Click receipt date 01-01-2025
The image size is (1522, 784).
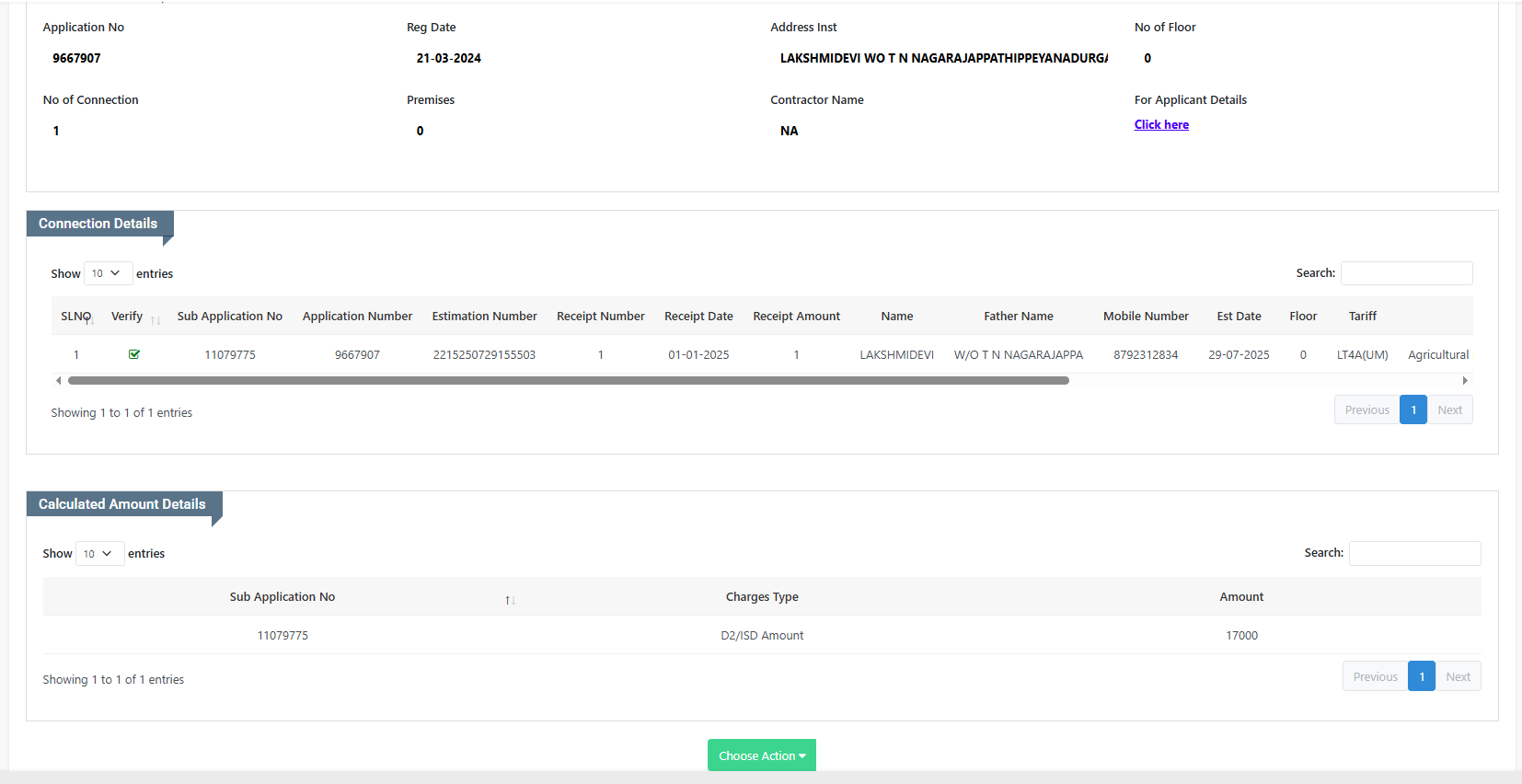point(698,354)
